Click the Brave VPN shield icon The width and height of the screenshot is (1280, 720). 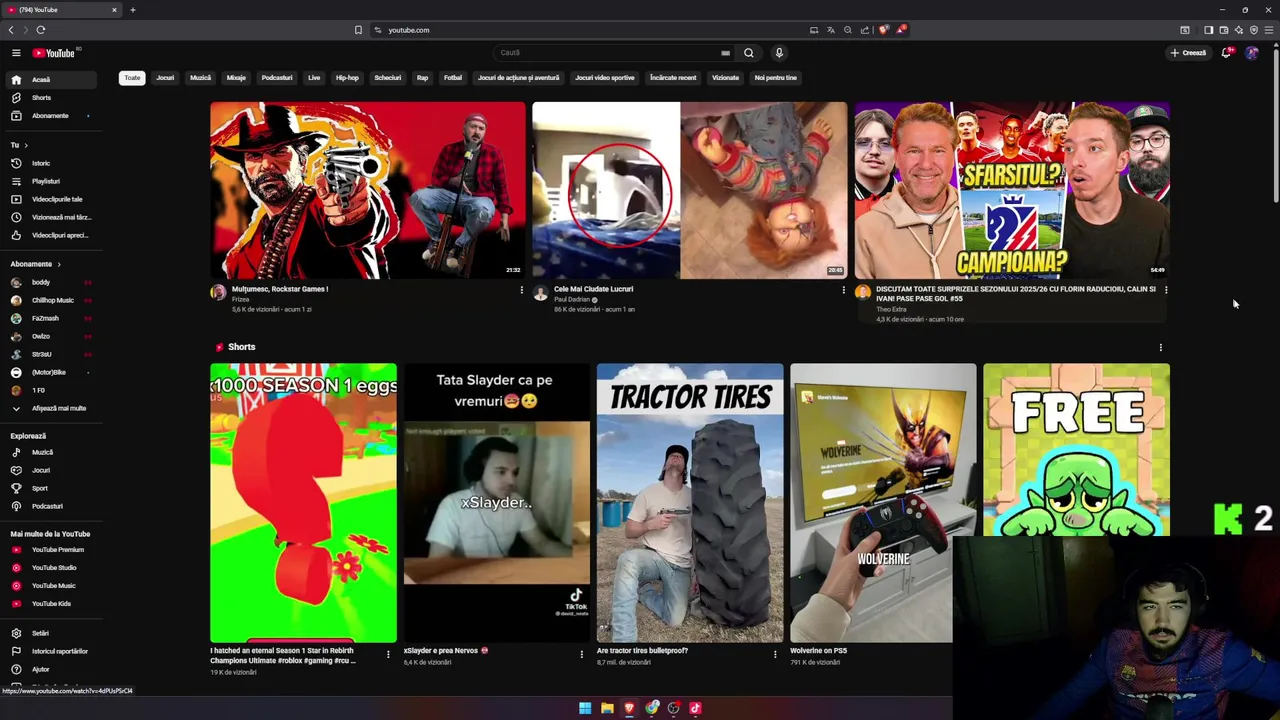click(x=1254, y=30)
